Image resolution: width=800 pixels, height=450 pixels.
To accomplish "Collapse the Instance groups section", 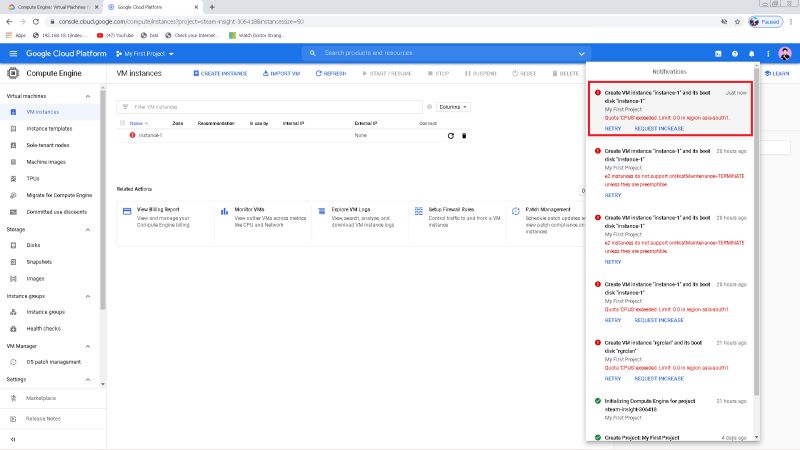I will (x=88, y=296).
